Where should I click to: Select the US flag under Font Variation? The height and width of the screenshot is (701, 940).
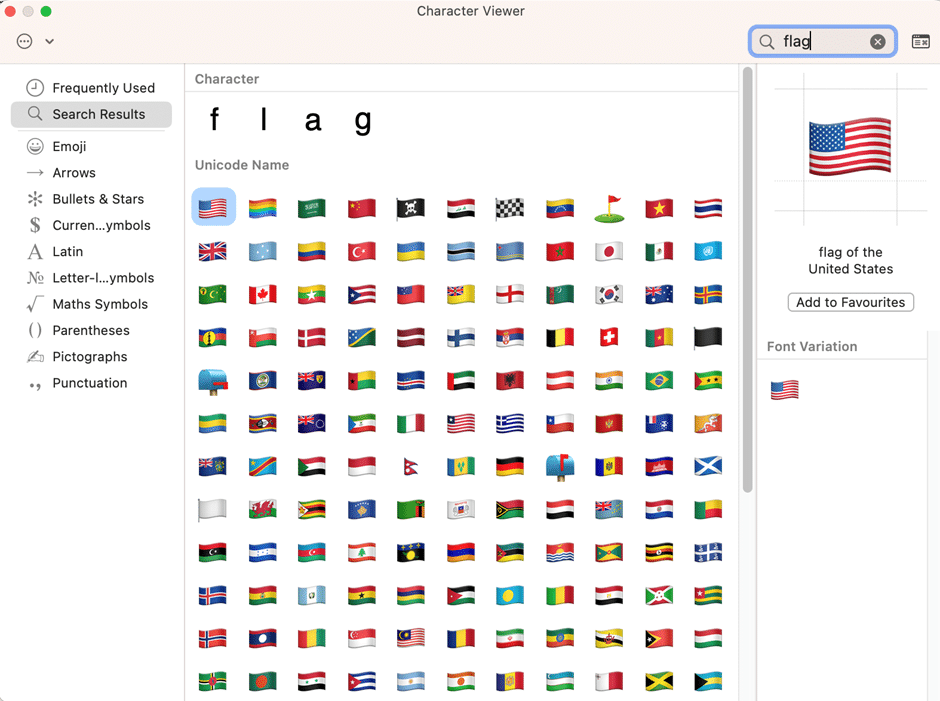(x=784, y=390)
